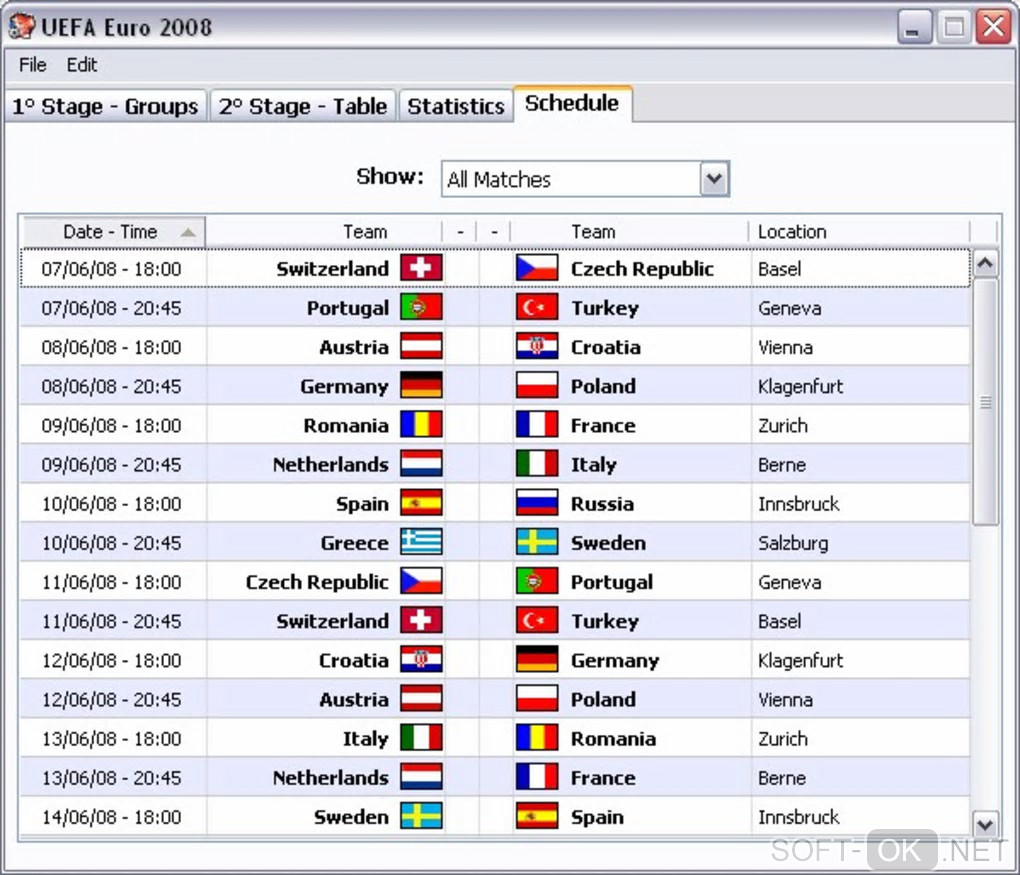Click the UEFA Euro 2008 title bar icon
Image resolution: width=1020 pixels, height=875 pixels.
point(21,26)
